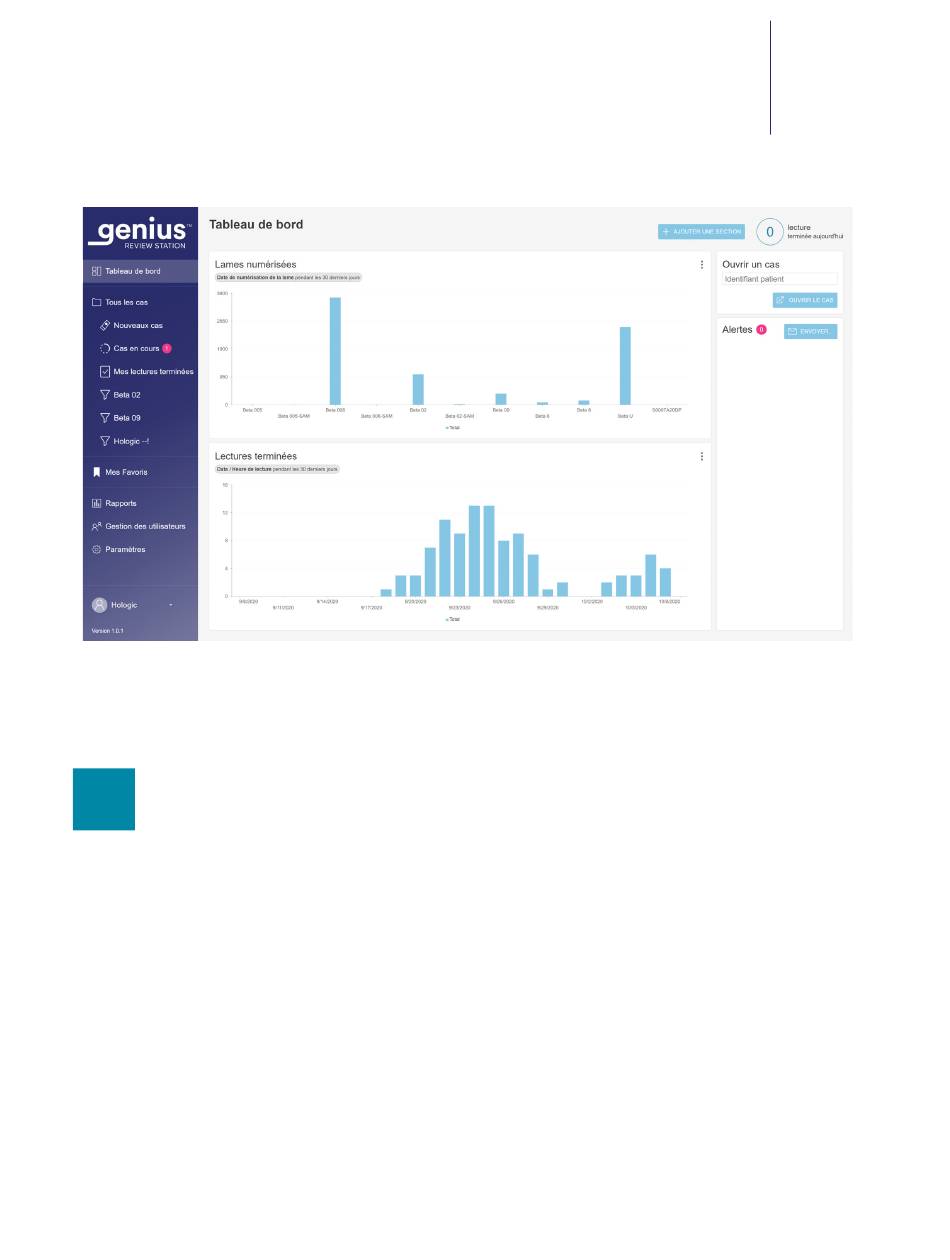This screenshot has width=950, height=1260.
Task: Click the tallest bar in Lames numérisées
Action: point(335,351)
